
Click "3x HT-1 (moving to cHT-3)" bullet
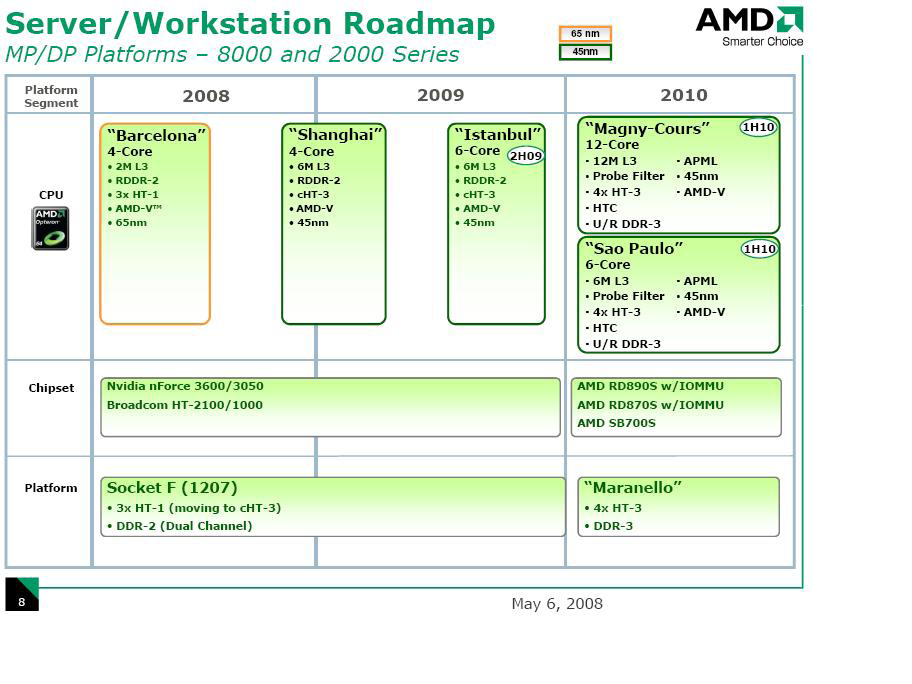click(198, 508)
